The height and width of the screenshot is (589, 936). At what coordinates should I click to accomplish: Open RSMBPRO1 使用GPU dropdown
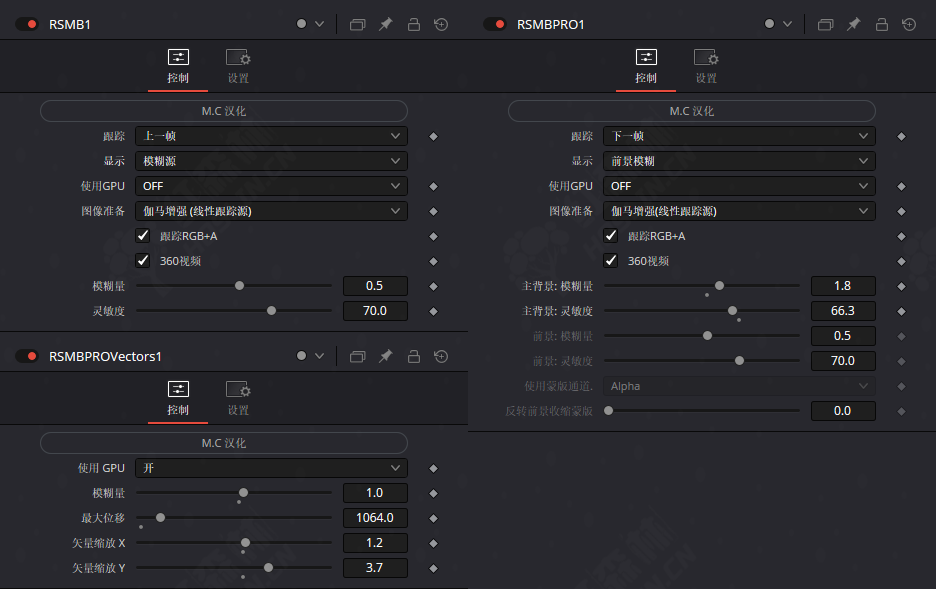point(740,186)
